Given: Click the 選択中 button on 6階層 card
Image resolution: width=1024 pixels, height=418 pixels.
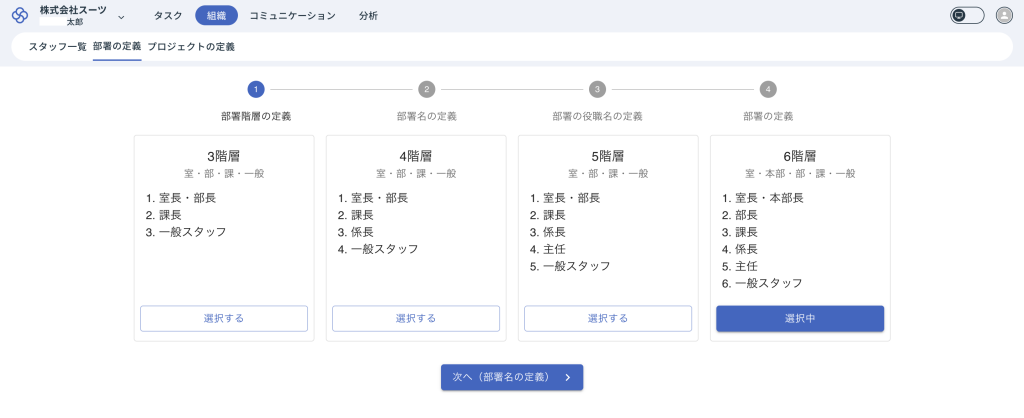Looking at the screenshot, I should (800, 318).
